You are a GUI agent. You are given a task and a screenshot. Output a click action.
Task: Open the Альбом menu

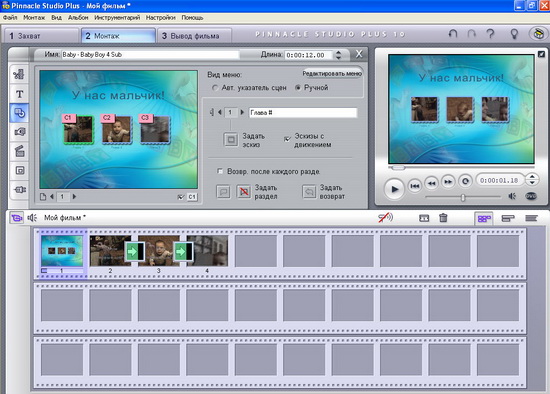coord(78,18)
